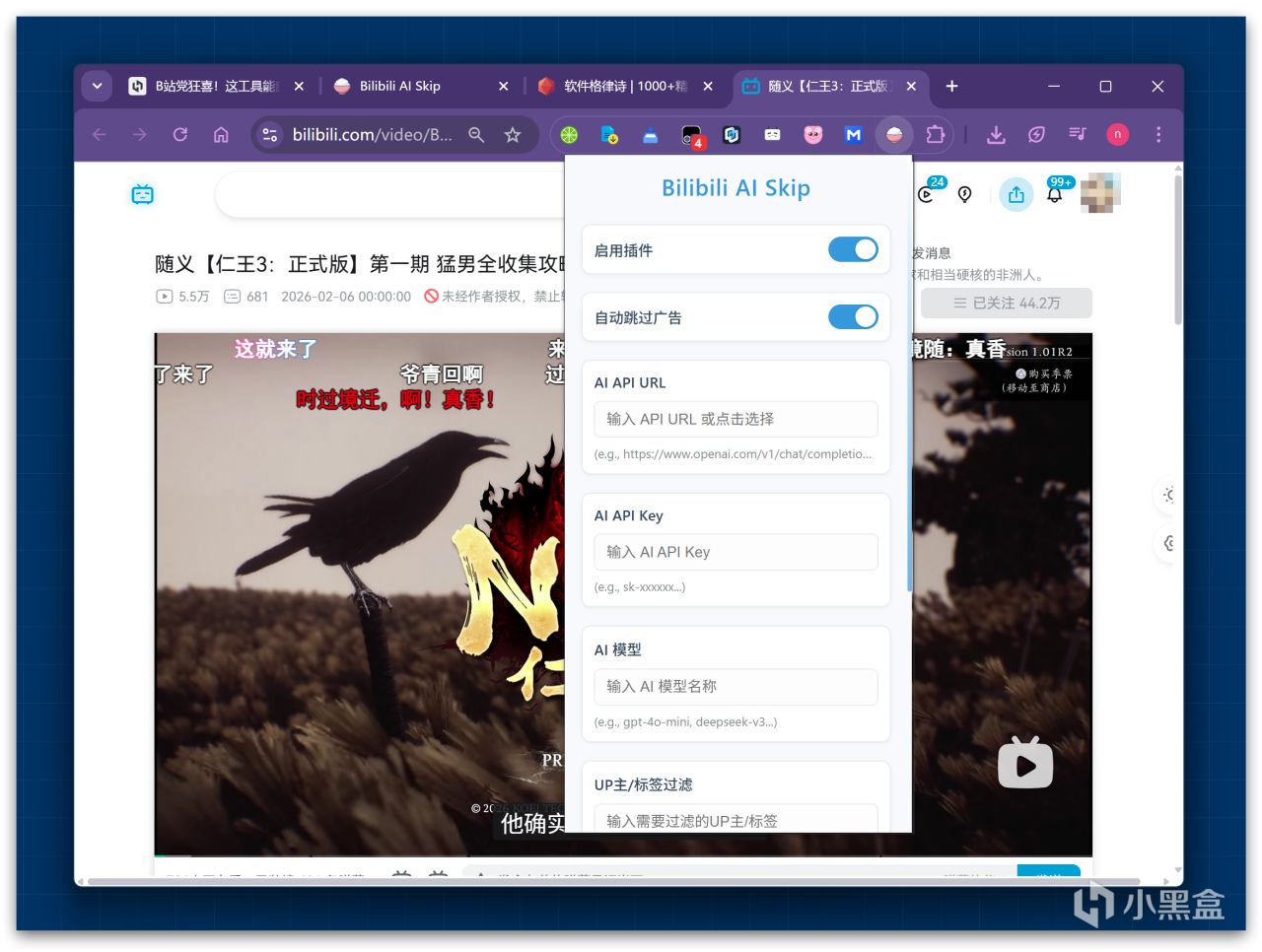Open the pink face extension icon
This screenshot has height=952, width=1262.
(x=813, y=135)
